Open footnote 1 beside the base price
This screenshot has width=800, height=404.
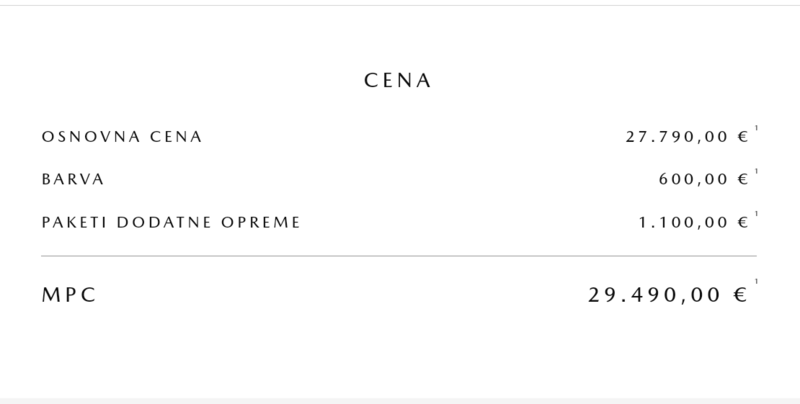757,129
